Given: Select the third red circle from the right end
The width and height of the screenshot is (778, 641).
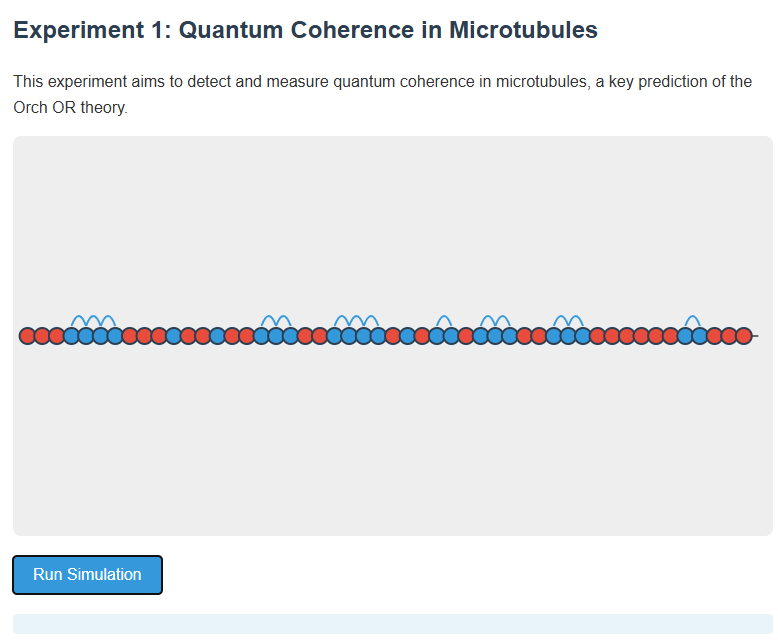Looking at the screenshot, I should 714,336.
